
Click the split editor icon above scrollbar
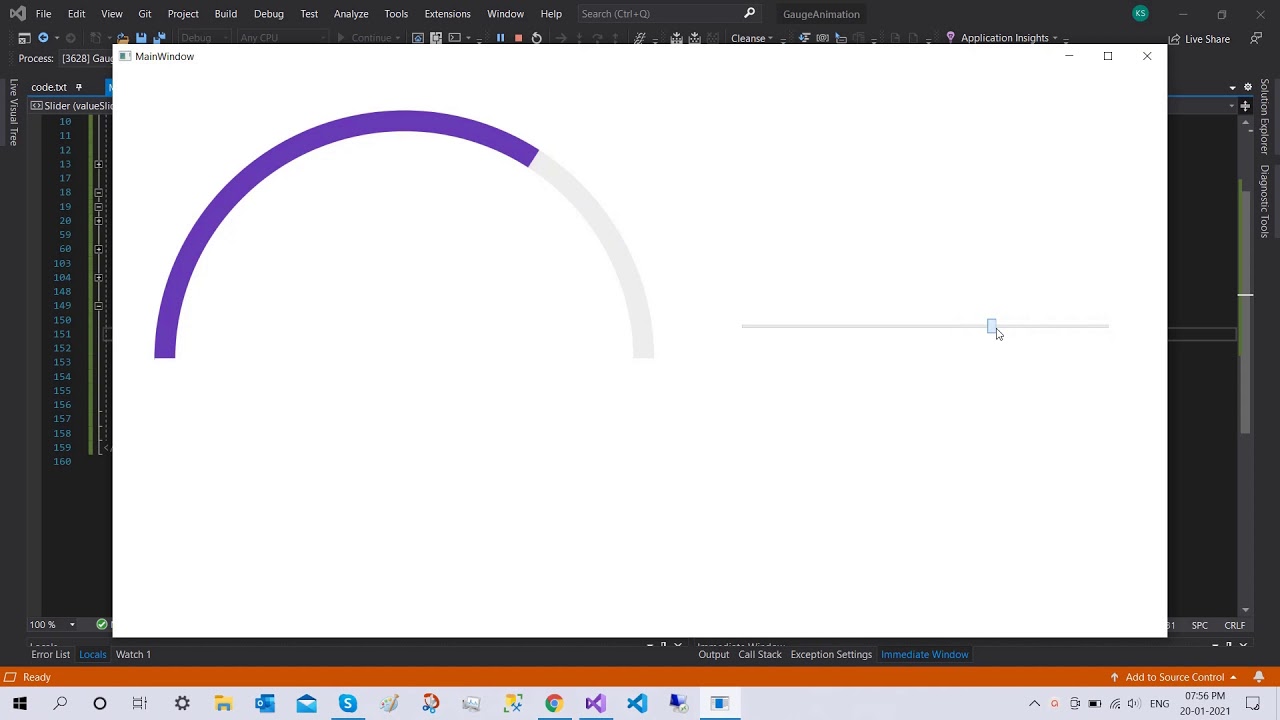coord(1245,106)
